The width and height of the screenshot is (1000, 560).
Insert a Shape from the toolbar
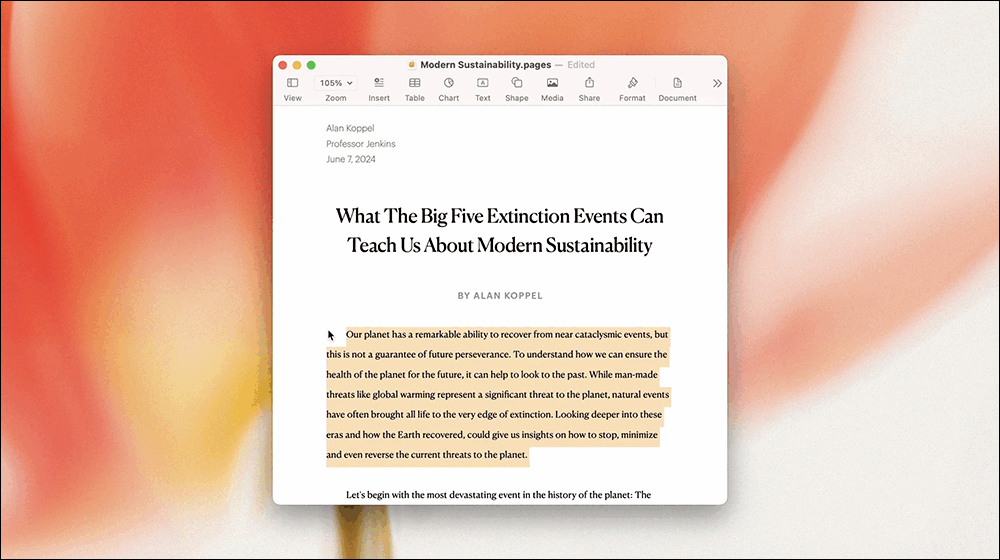(517, 83)
